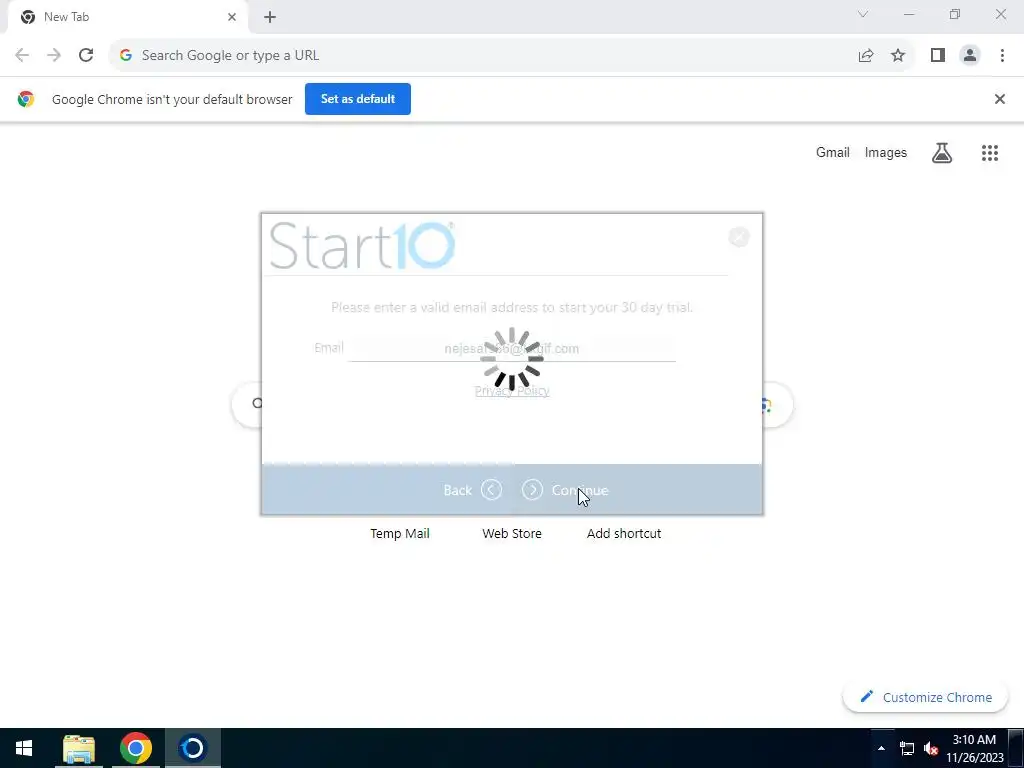Image resolution: width=1024 pixels, height=768 pixels.
Task: Share this page via the share icon
Action: (x=866, y=56)
